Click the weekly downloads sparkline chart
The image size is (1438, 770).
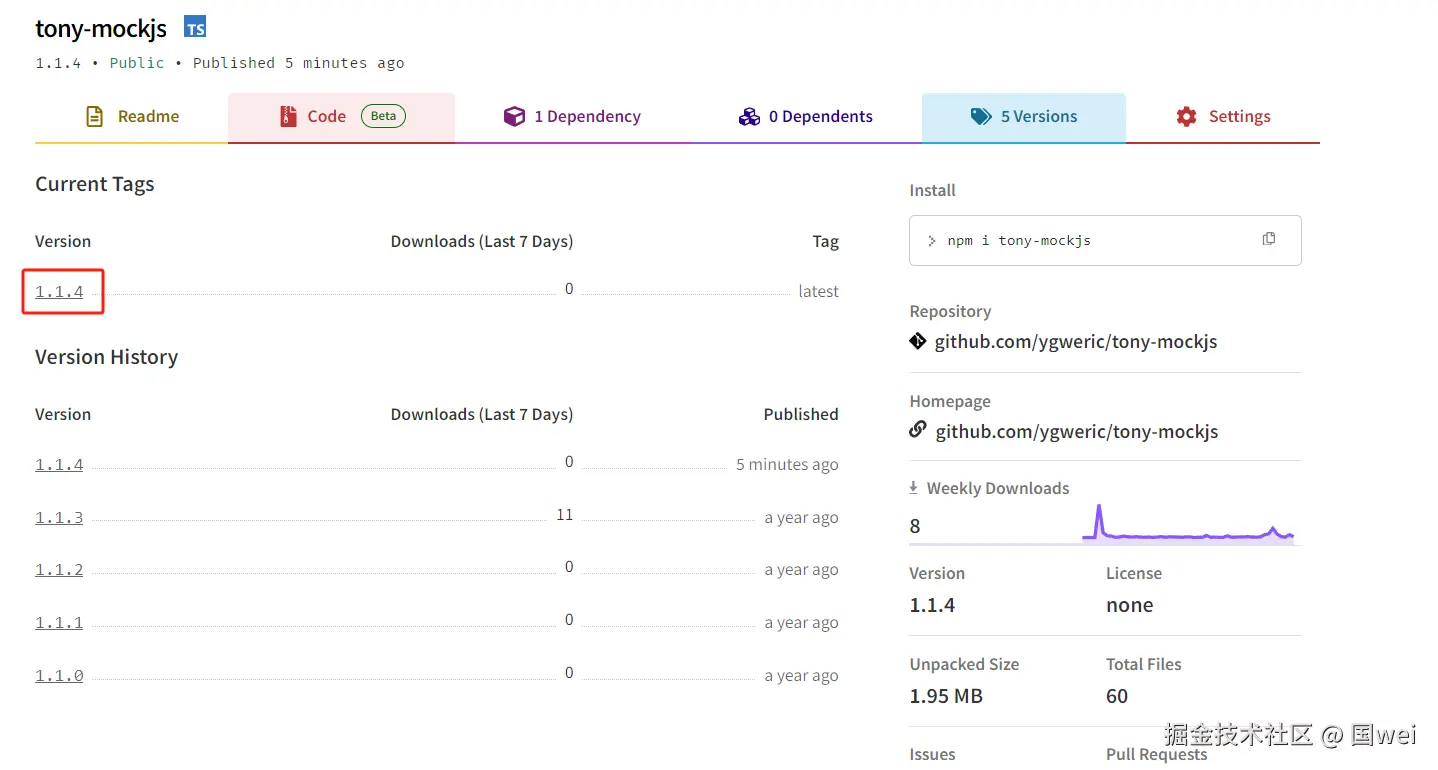pyautogui.click(x=1188, y=525)
